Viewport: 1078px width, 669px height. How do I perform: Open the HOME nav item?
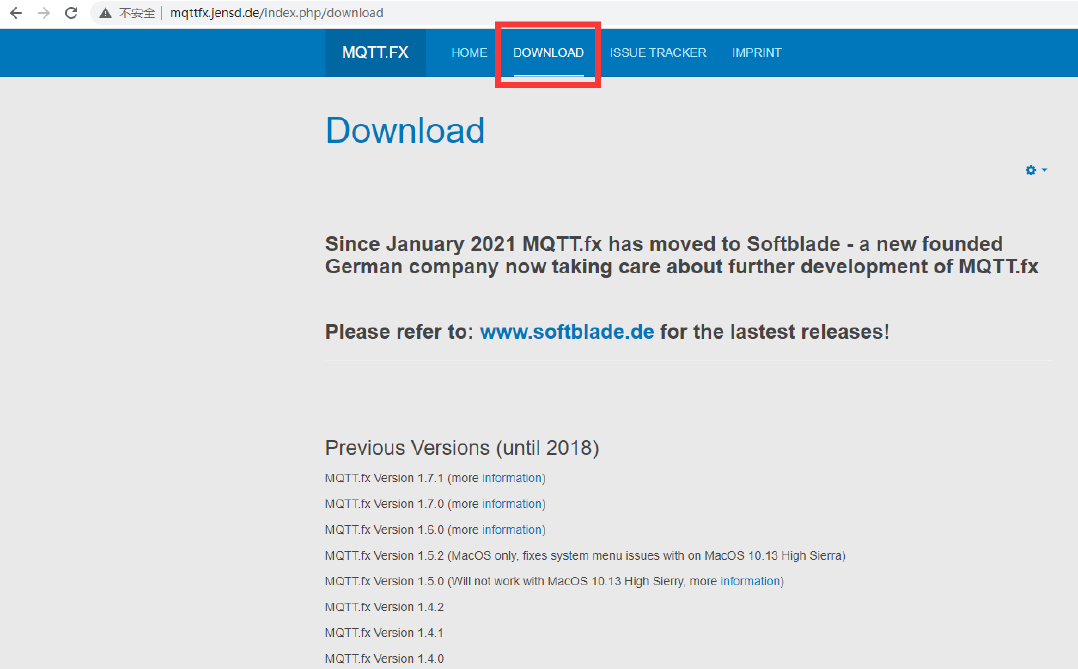click(469, 52)
